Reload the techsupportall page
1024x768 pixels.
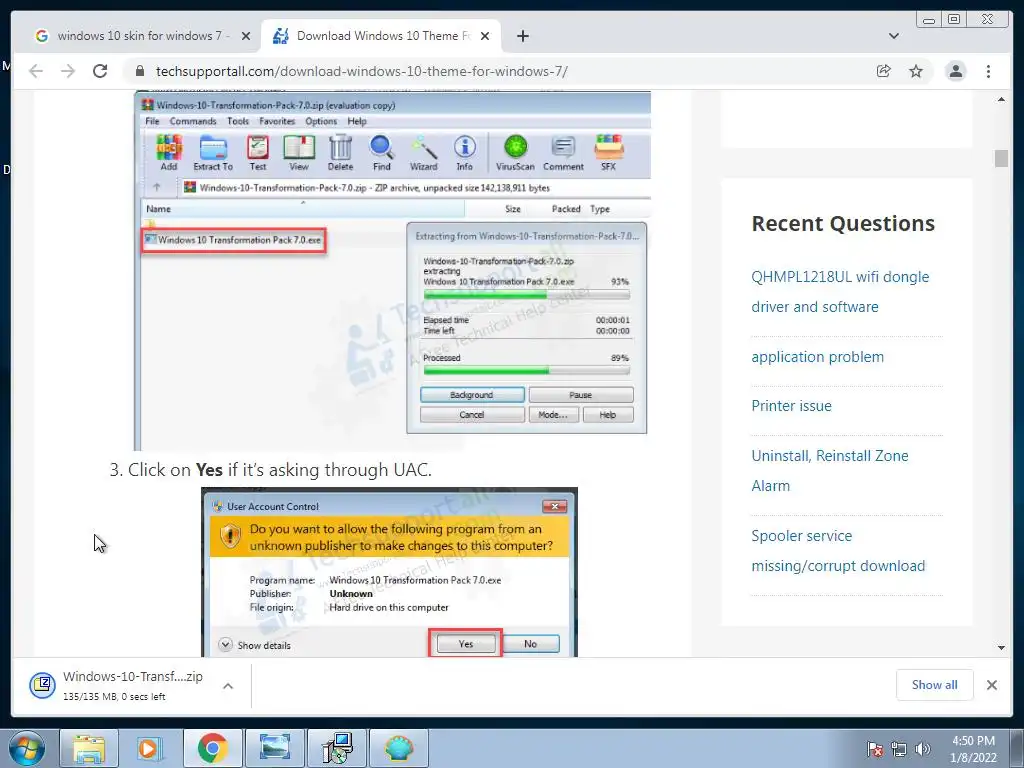coord(100,71)
